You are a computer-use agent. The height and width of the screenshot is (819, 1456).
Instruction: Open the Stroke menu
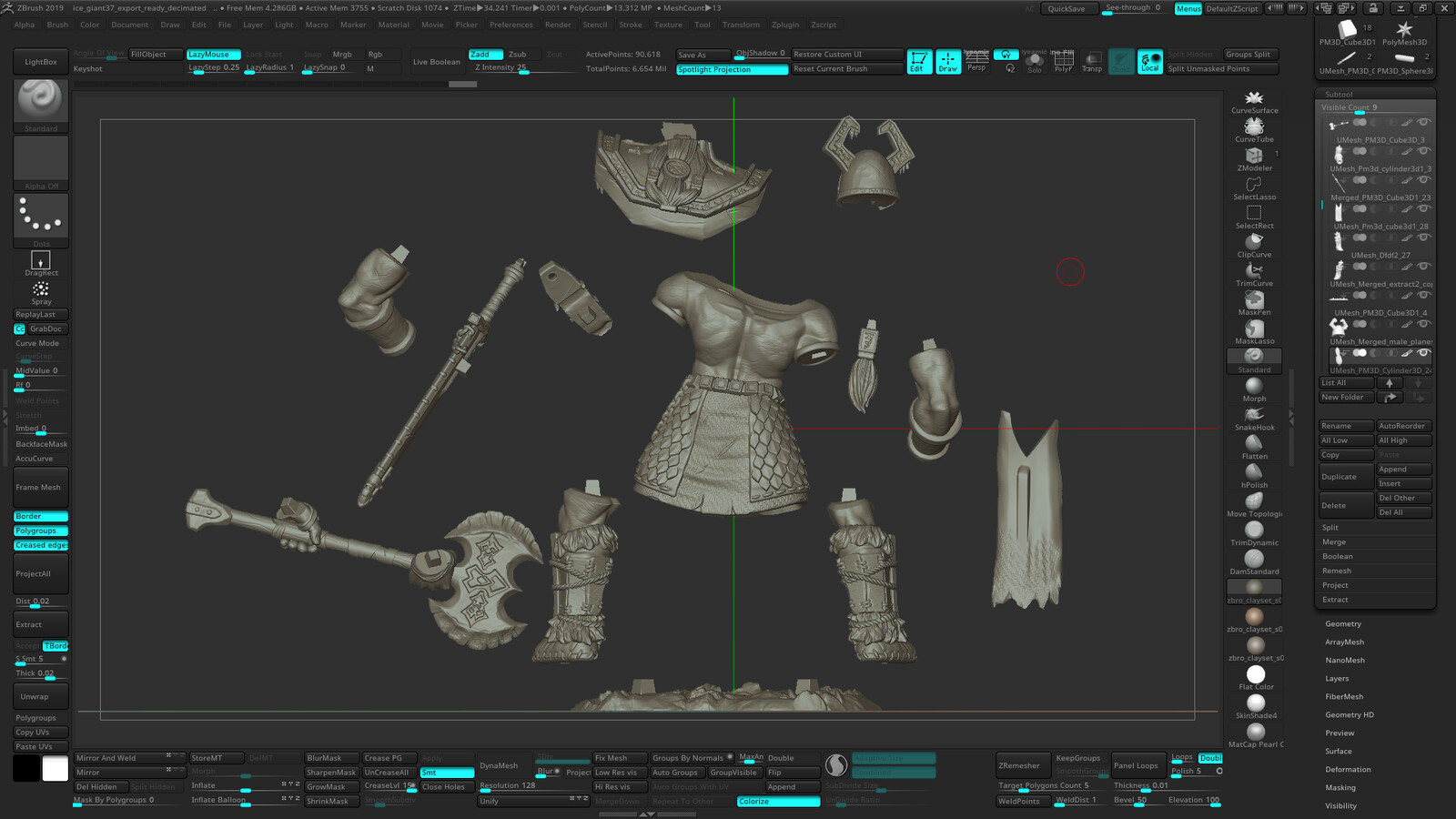[x=631, y=25]
